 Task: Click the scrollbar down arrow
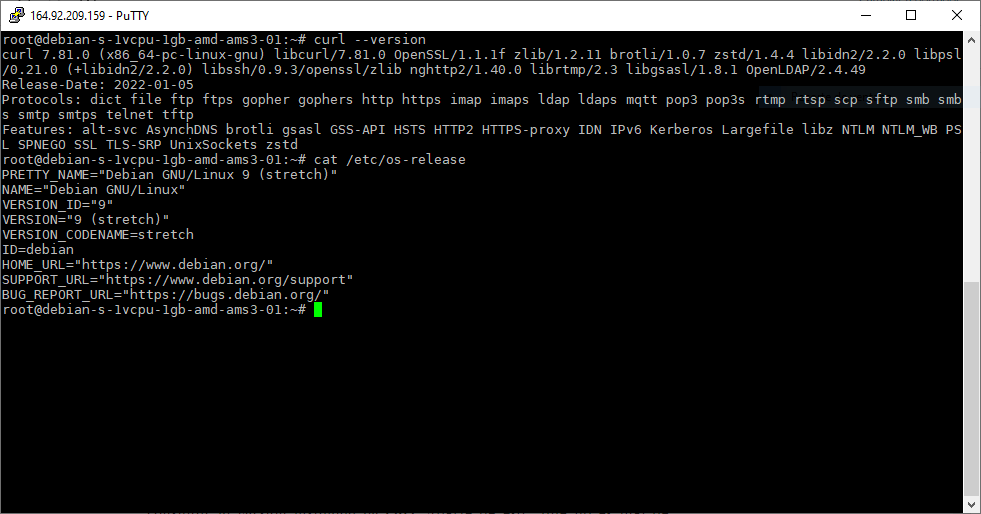[971, 504]
